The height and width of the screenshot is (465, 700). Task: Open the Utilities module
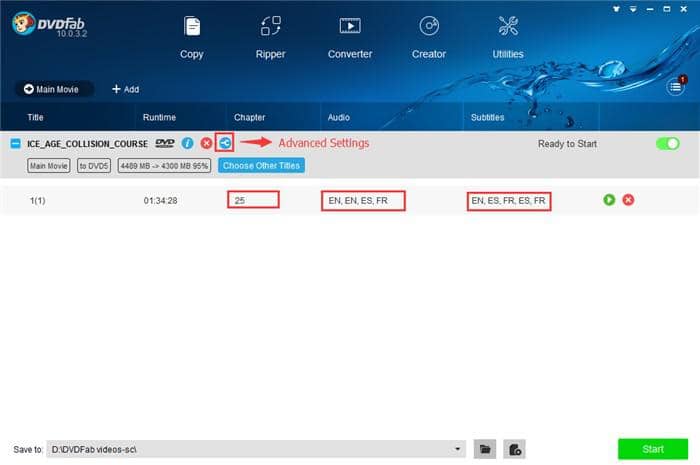[508, 38]
